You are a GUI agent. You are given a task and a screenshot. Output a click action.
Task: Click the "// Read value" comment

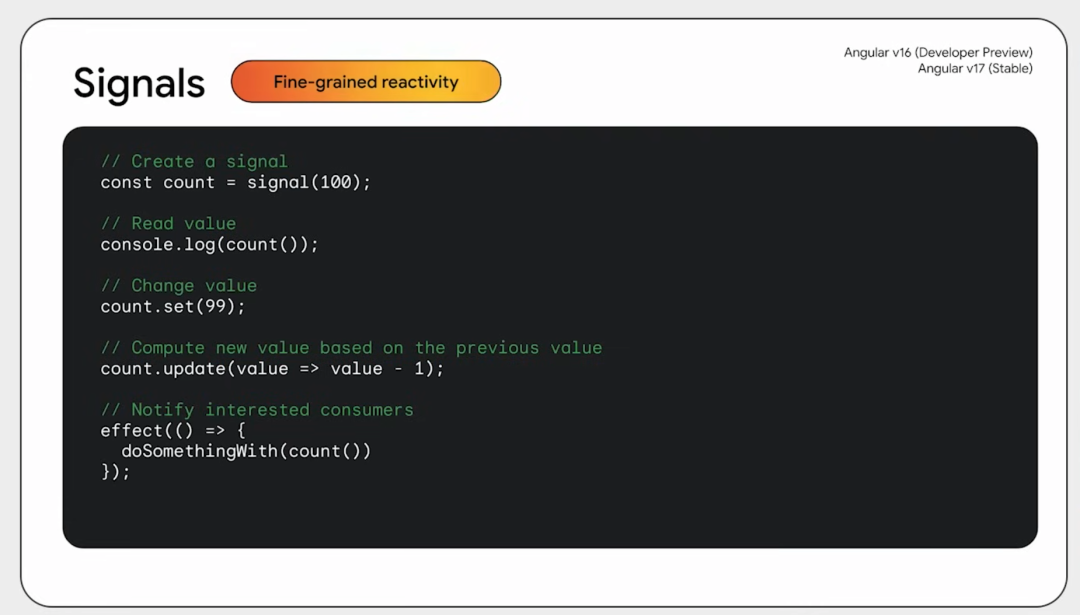point(168,223)
